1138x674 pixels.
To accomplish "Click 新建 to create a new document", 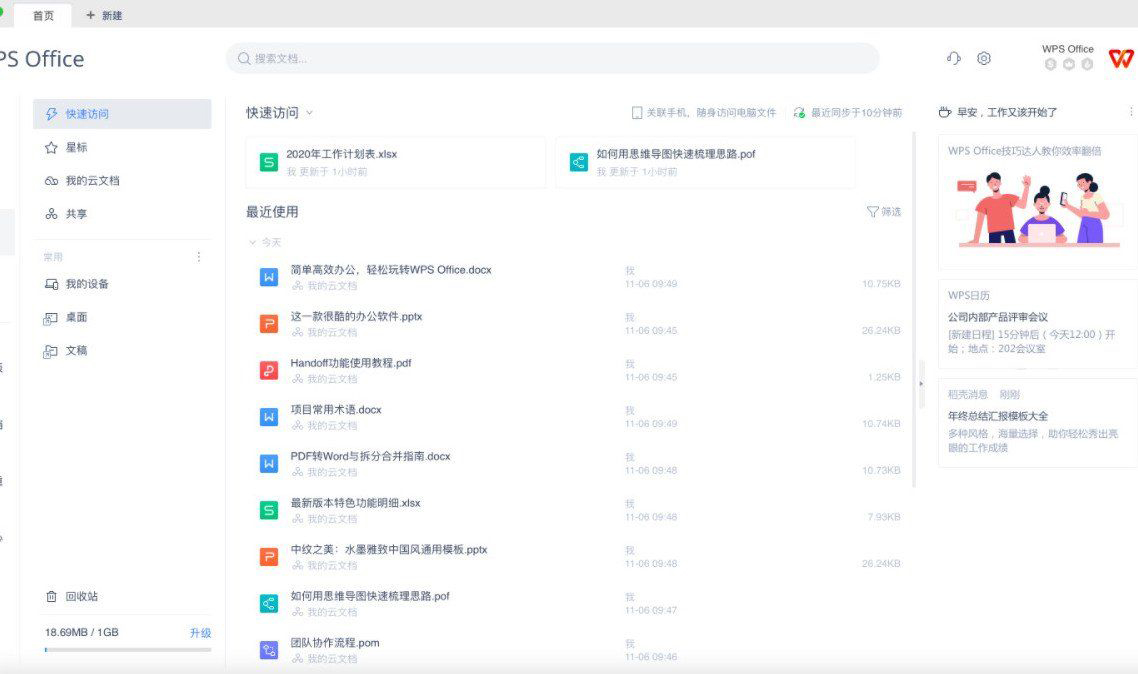I will [103, 15].
